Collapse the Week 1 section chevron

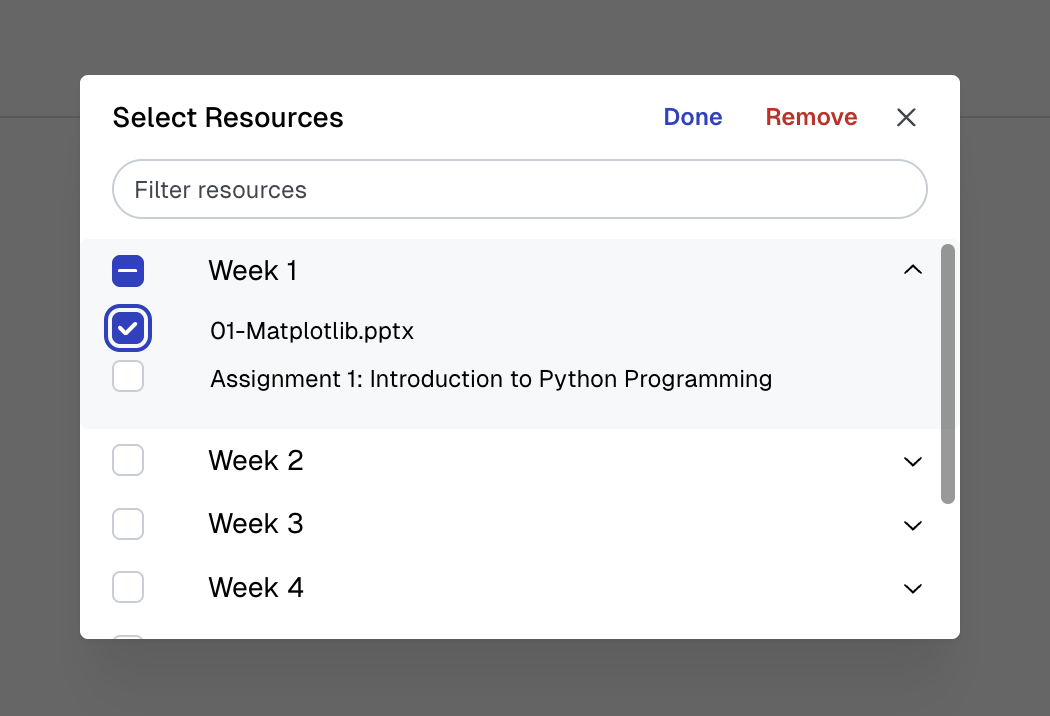coord(912,270)
